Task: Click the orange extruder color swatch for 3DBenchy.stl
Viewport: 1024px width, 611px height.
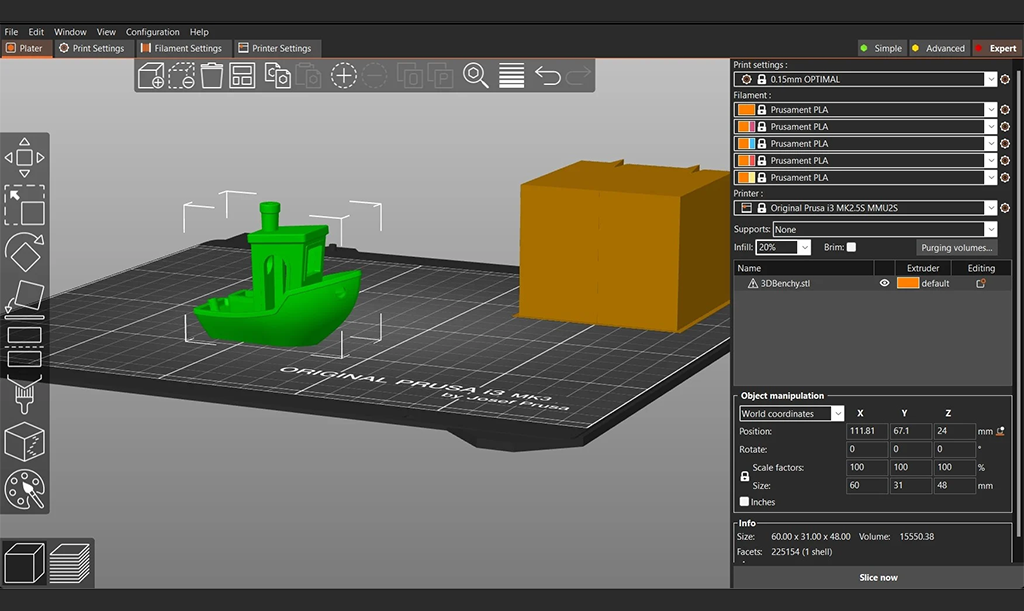Action: click(x=907, y=283)
